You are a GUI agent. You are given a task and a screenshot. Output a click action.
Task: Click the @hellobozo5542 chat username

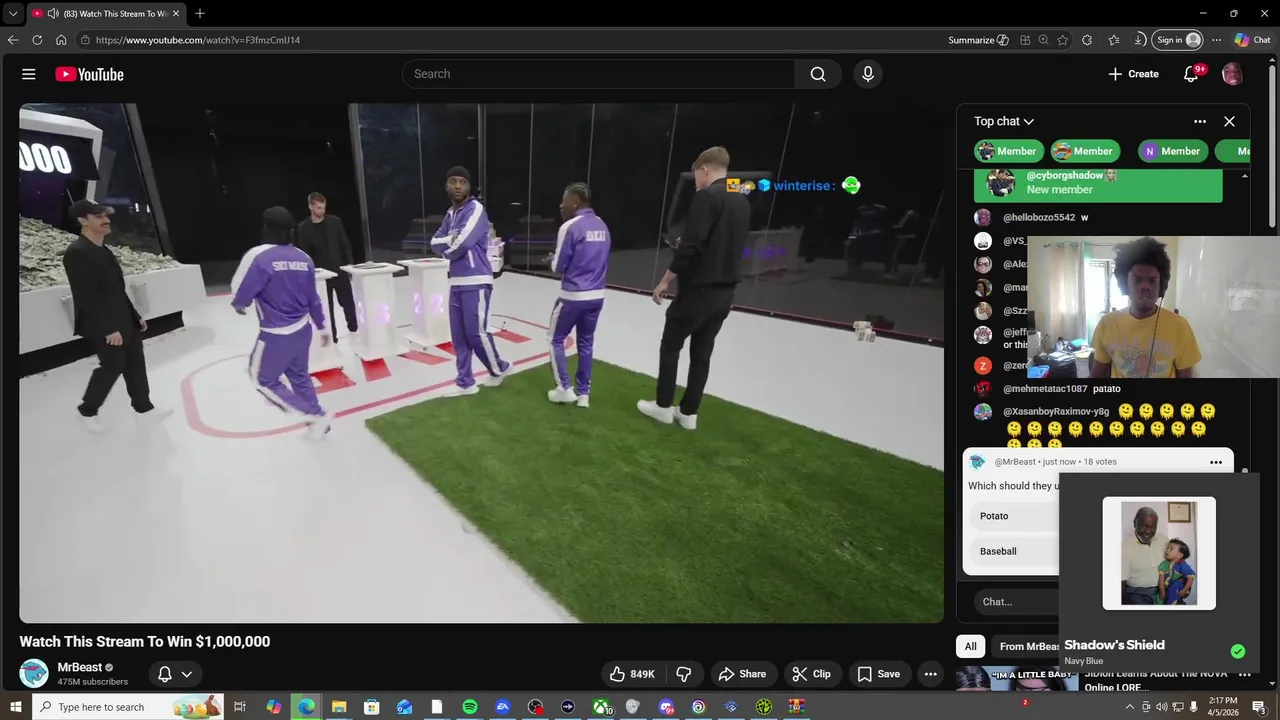1039,217
